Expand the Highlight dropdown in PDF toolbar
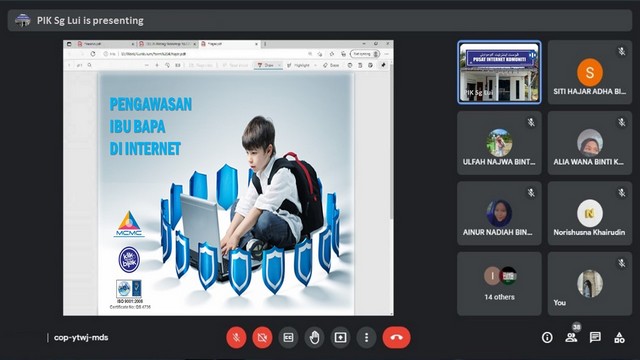640x360 pixels. (315, 65)
